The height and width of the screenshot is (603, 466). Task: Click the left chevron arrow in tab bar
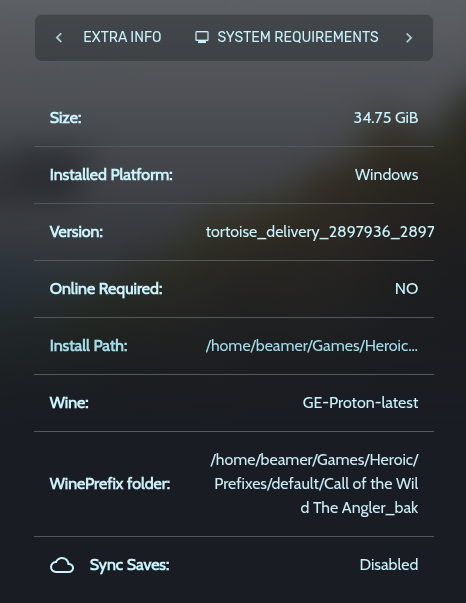[x=59, y=38]
